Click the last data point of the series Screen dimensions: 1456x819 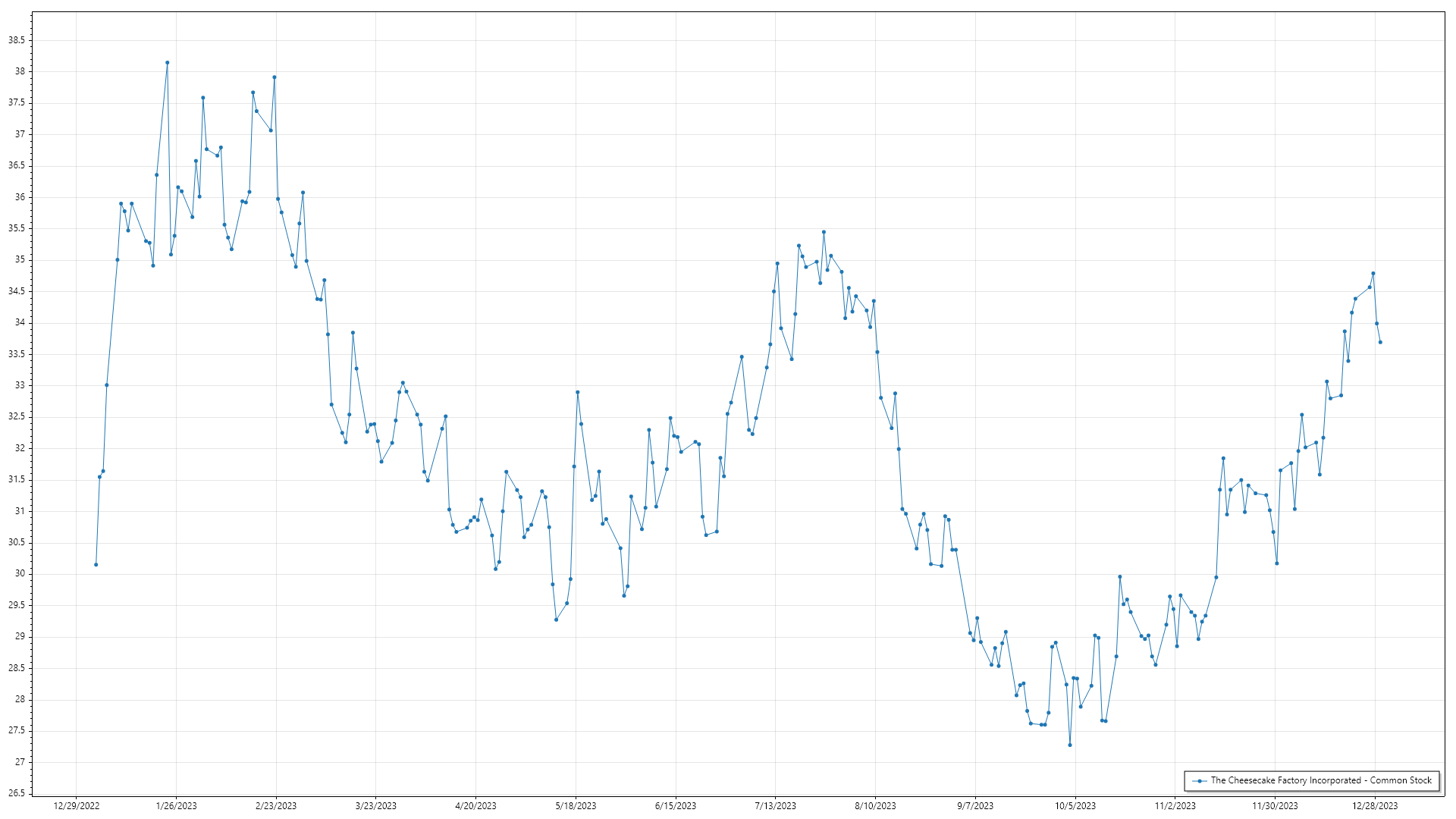pyautogui.click(x=1380, y=342)
